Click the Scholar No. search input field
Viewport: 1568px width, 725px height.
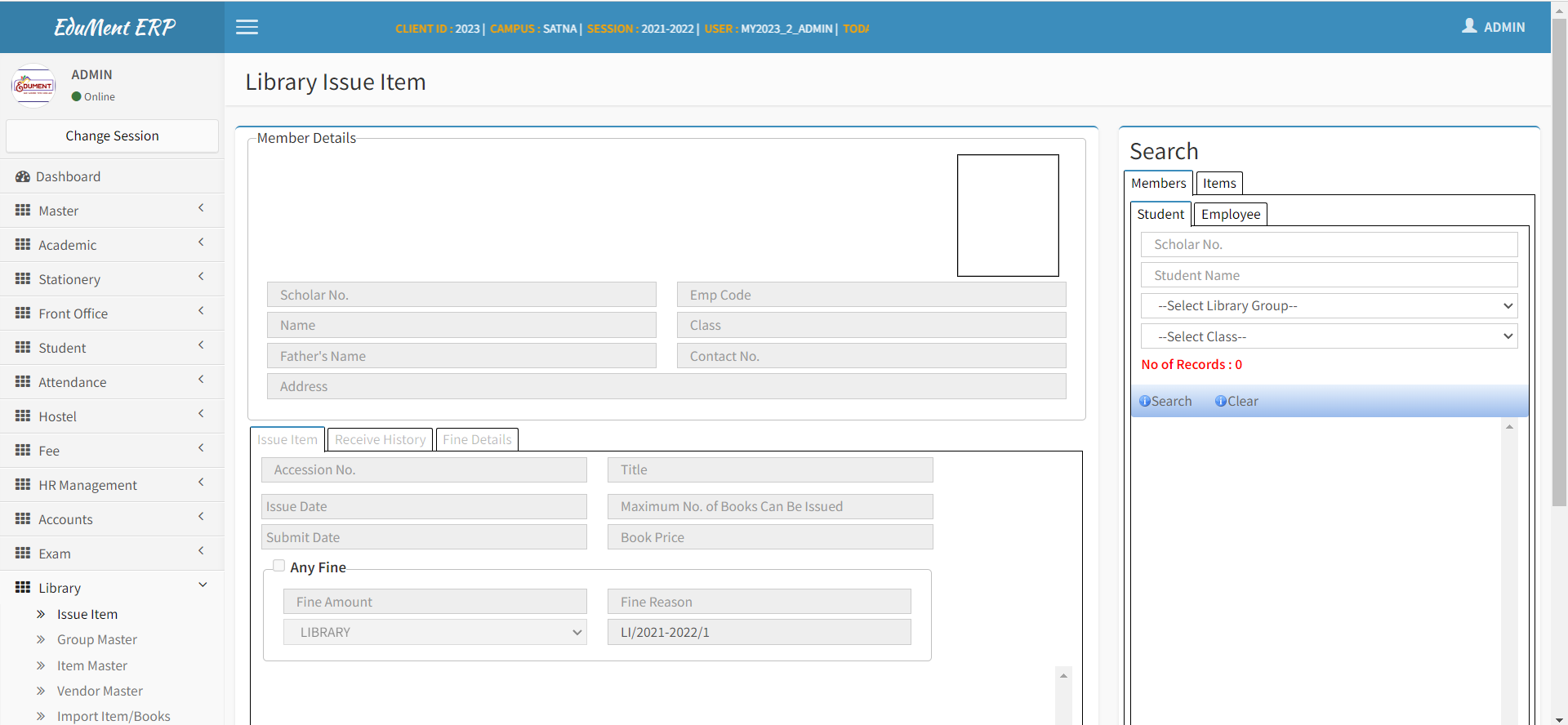click(1329, 244)
